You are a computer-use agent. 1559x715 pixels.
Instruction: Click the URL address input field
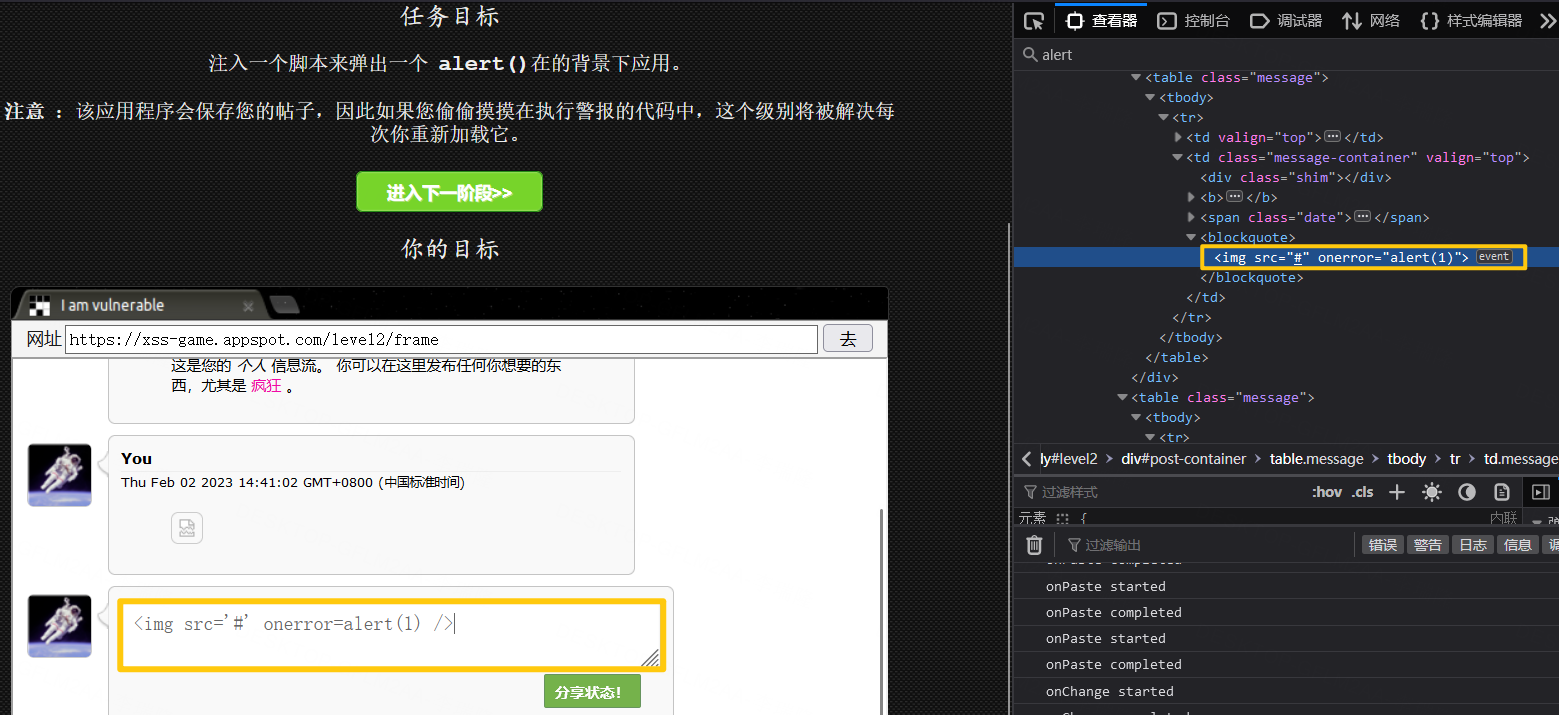point(441,339)
